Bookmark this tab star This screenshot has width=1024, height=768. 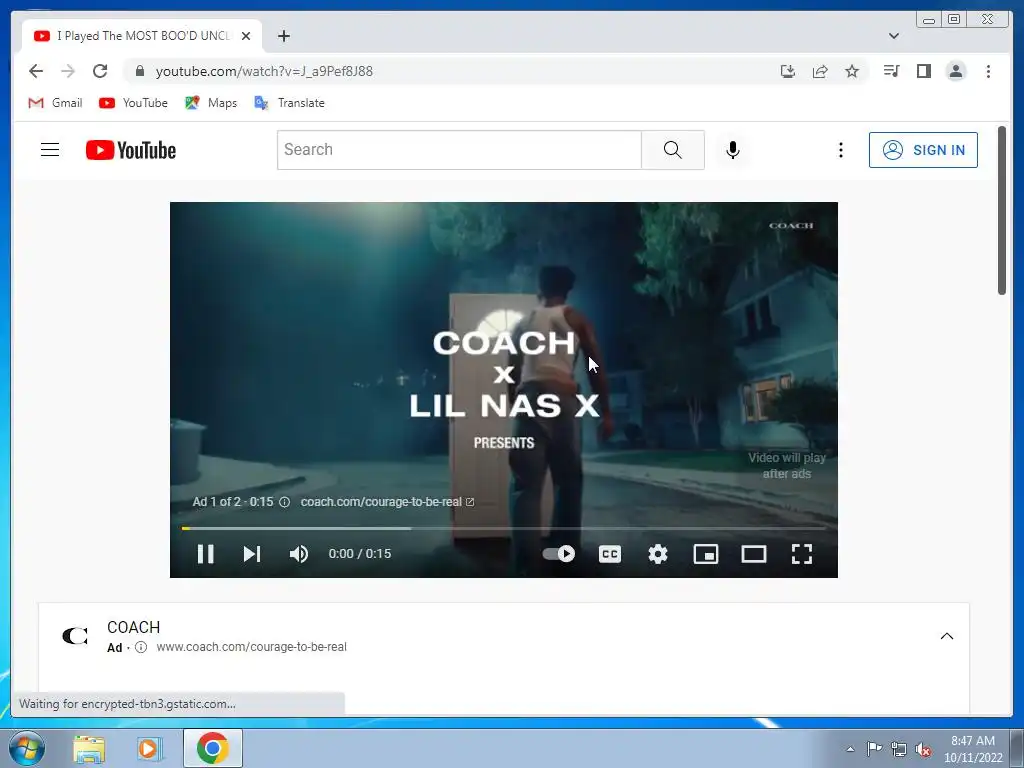[852, 71]
